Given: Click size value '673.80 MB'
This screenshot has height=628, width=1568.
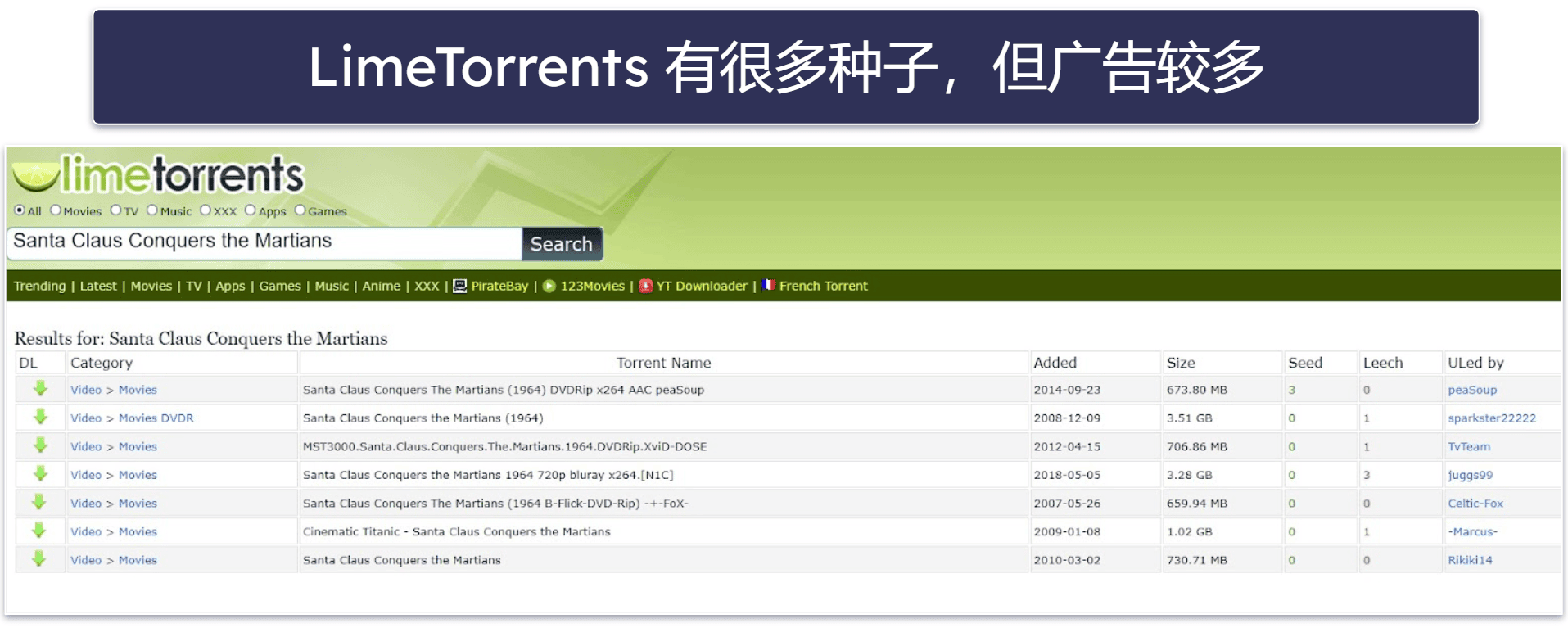Looking at the screenshot, I should click(1196, 390).
